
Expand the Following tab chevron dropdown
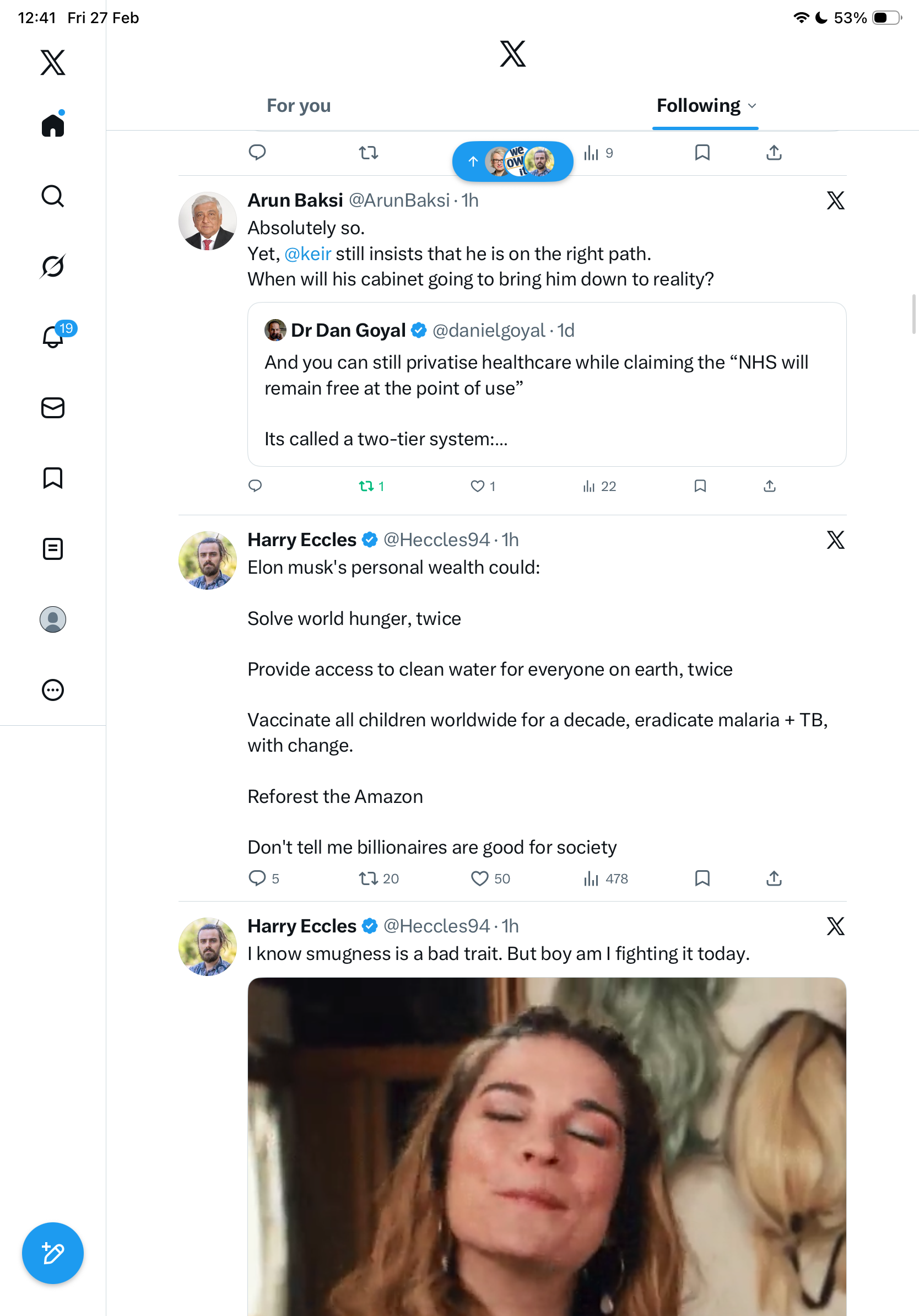click(752, 106)
